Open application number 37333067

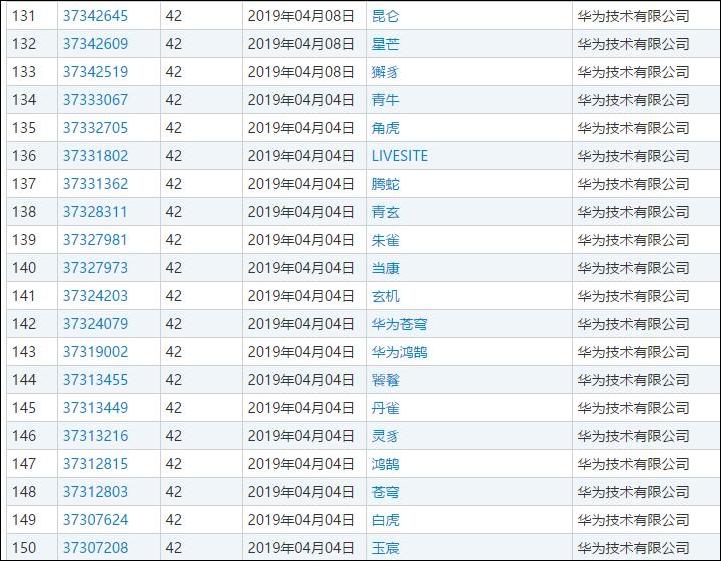coord(95,100)
